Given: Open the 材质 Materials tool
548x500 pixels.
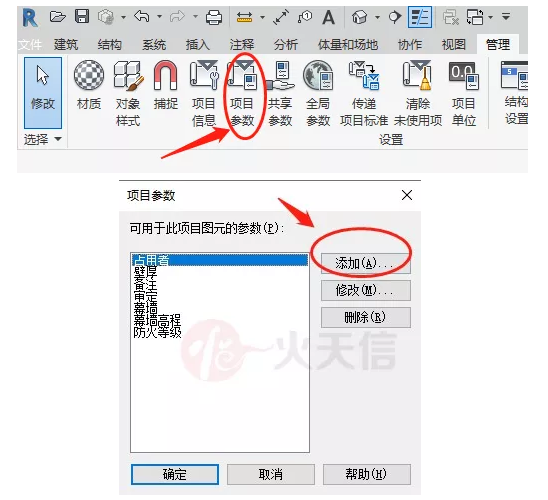Looking at the screenshot, I should [89, 85].
